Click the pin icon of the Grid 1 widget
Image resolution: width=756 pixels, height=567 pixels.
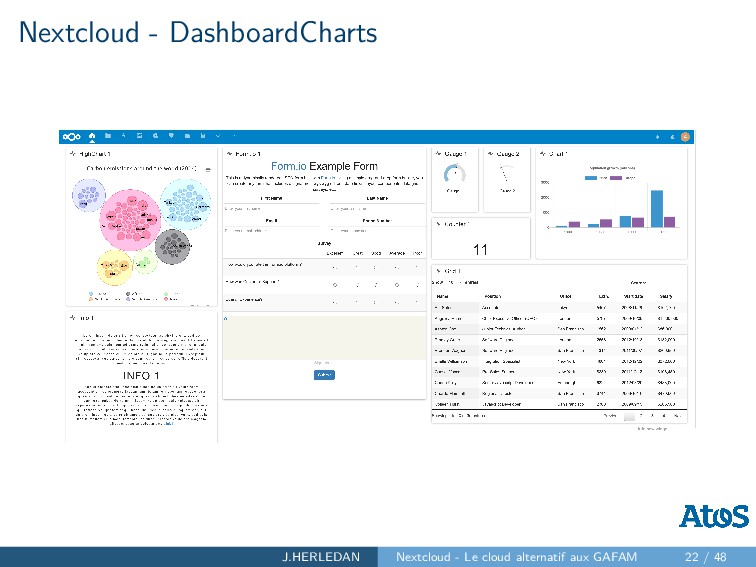(438, 271)
